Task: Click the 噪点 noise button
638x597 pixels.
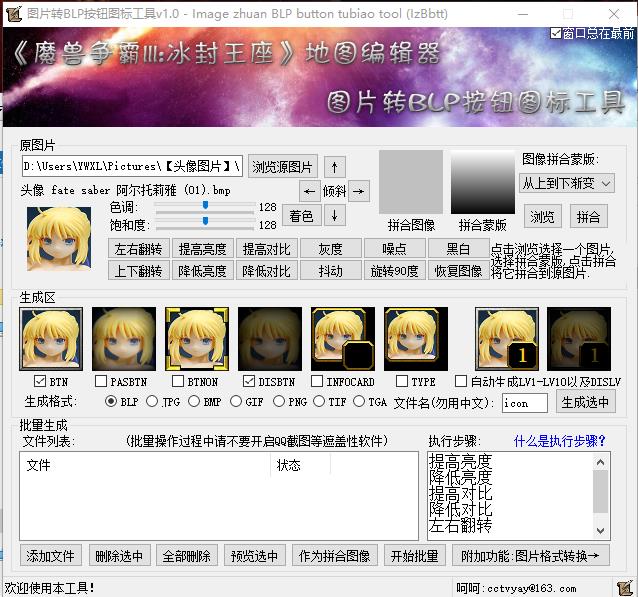Action: tap(395, 249)
